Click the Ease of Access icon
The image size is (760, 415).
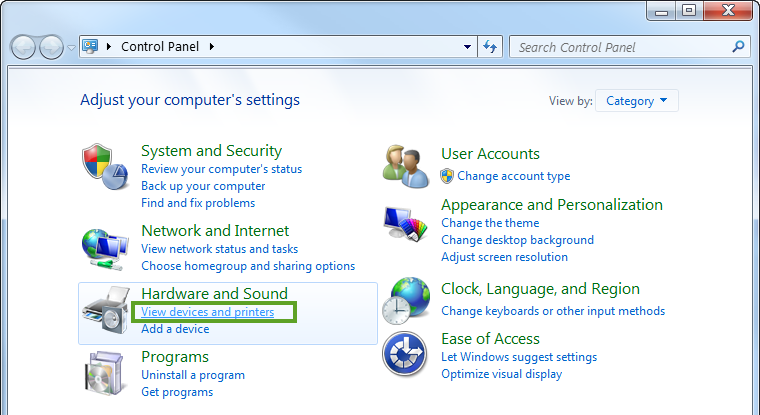tap(405, 354)
